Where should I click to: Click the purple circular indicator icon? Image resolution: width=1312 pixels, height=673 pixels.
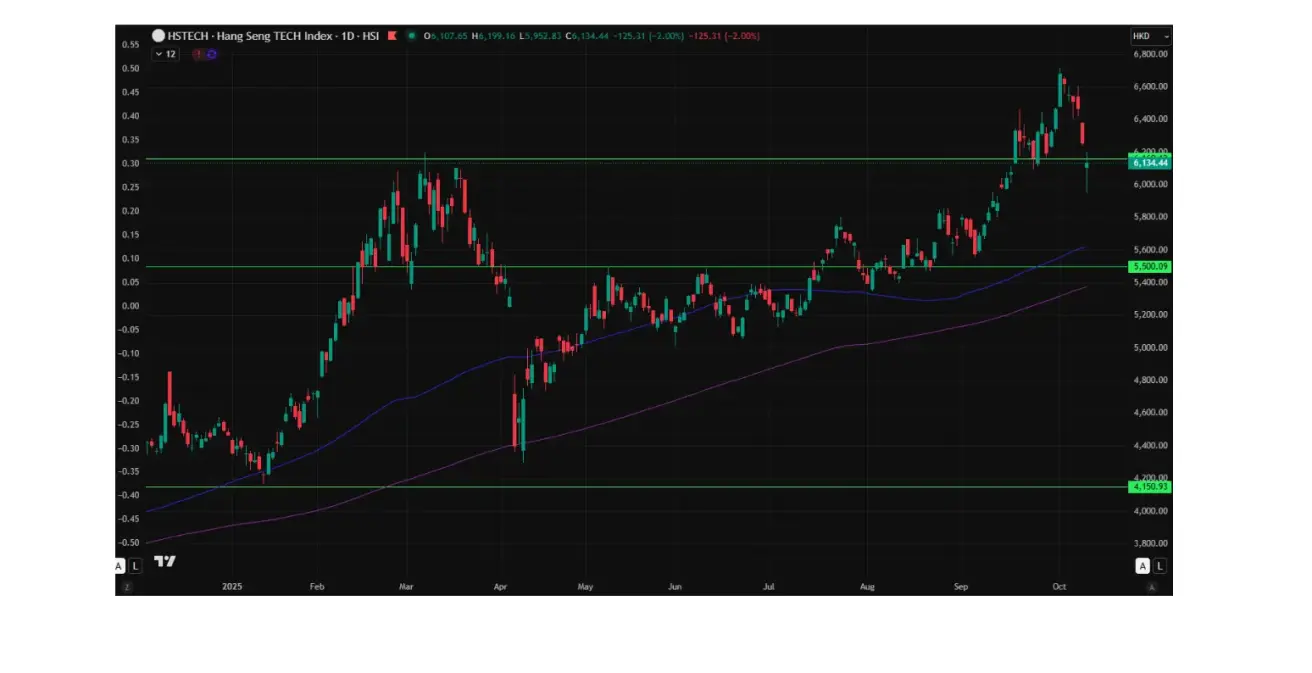pos(211,54)
